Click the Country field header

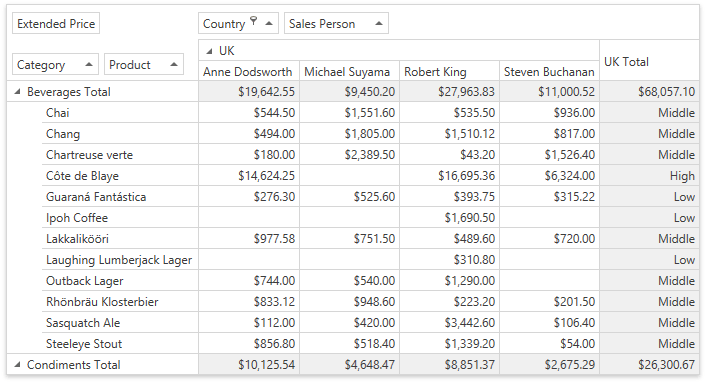(x=238, y=23)
